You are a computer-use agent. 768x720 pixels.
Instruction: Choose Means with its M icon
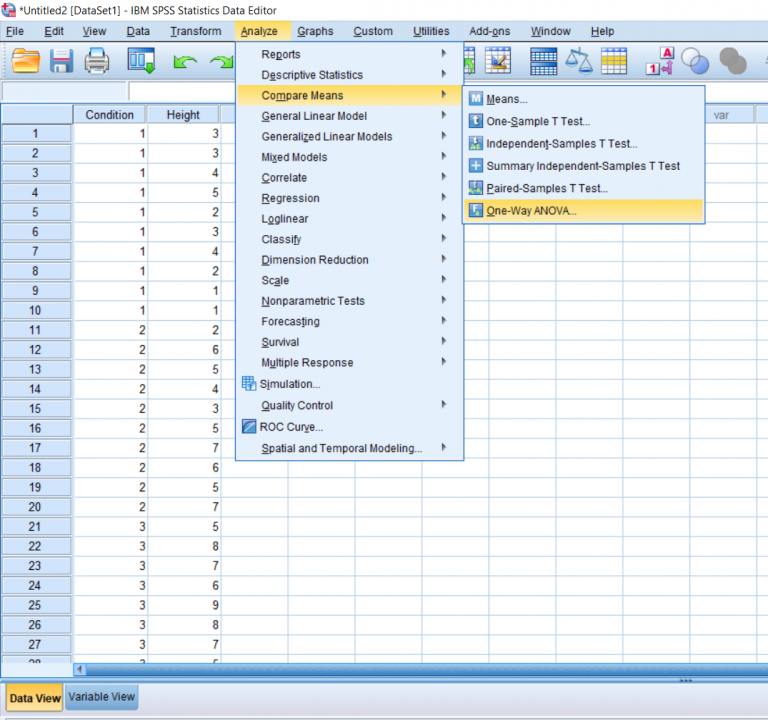(583, 99)
